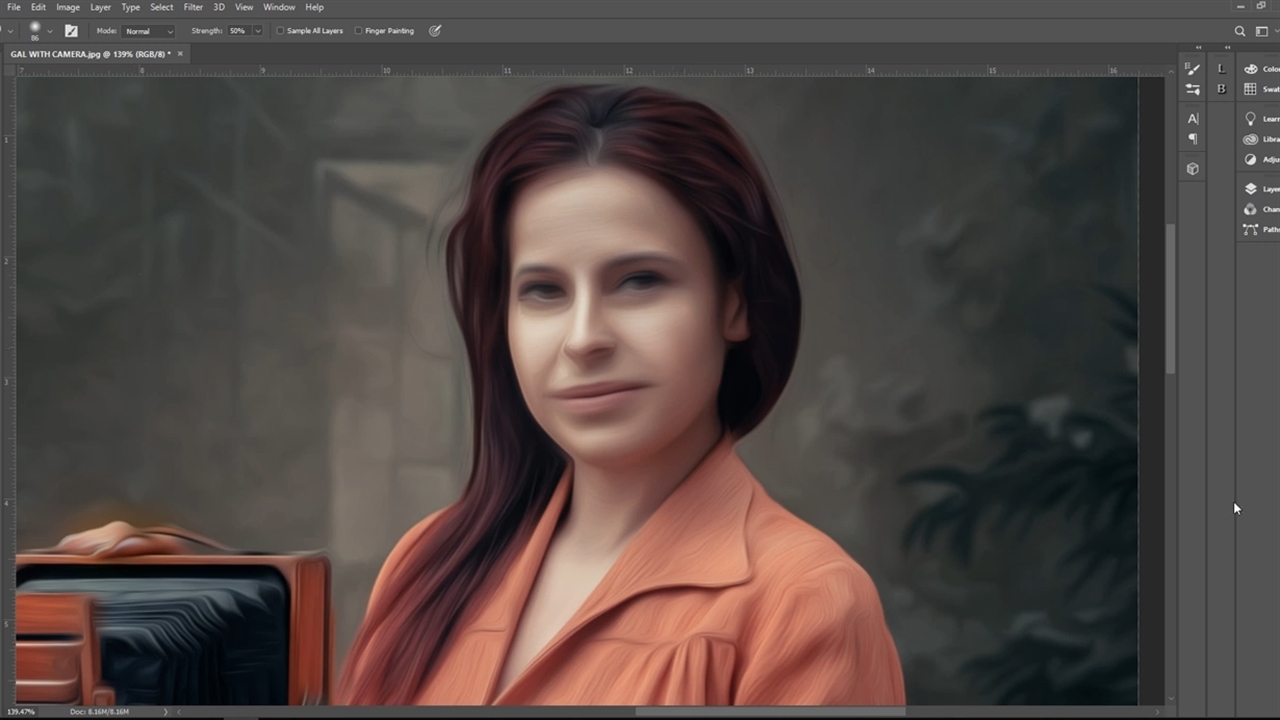Open the blending Mode dropdown

pos(148,31)
